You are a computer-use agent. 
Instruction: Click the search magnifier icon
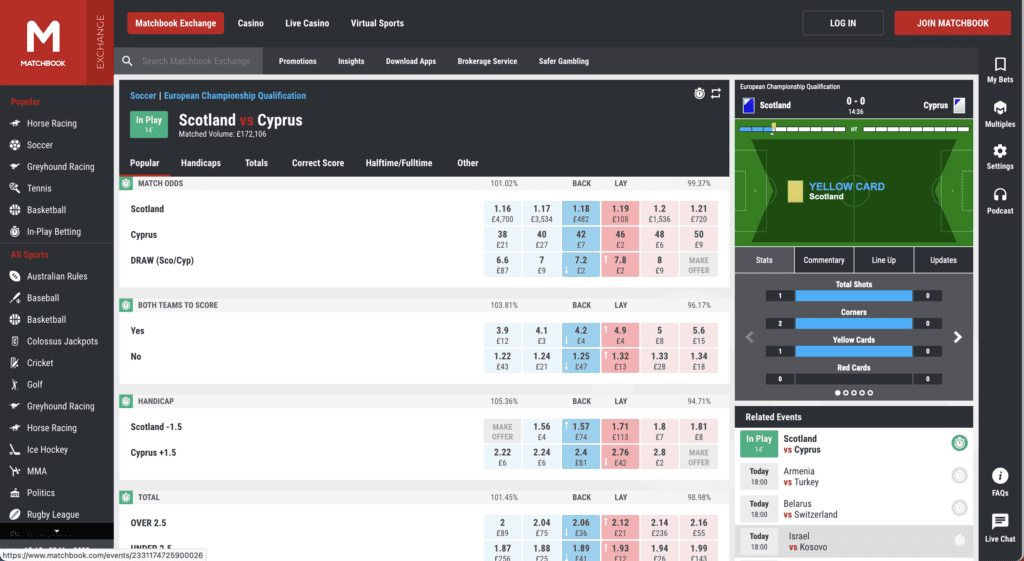127,61
